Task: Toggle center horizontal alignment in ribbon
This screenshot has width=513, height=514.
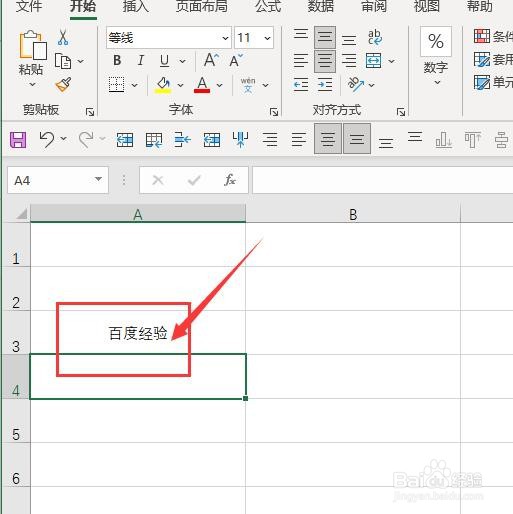Action: click(x=325, y=61)
